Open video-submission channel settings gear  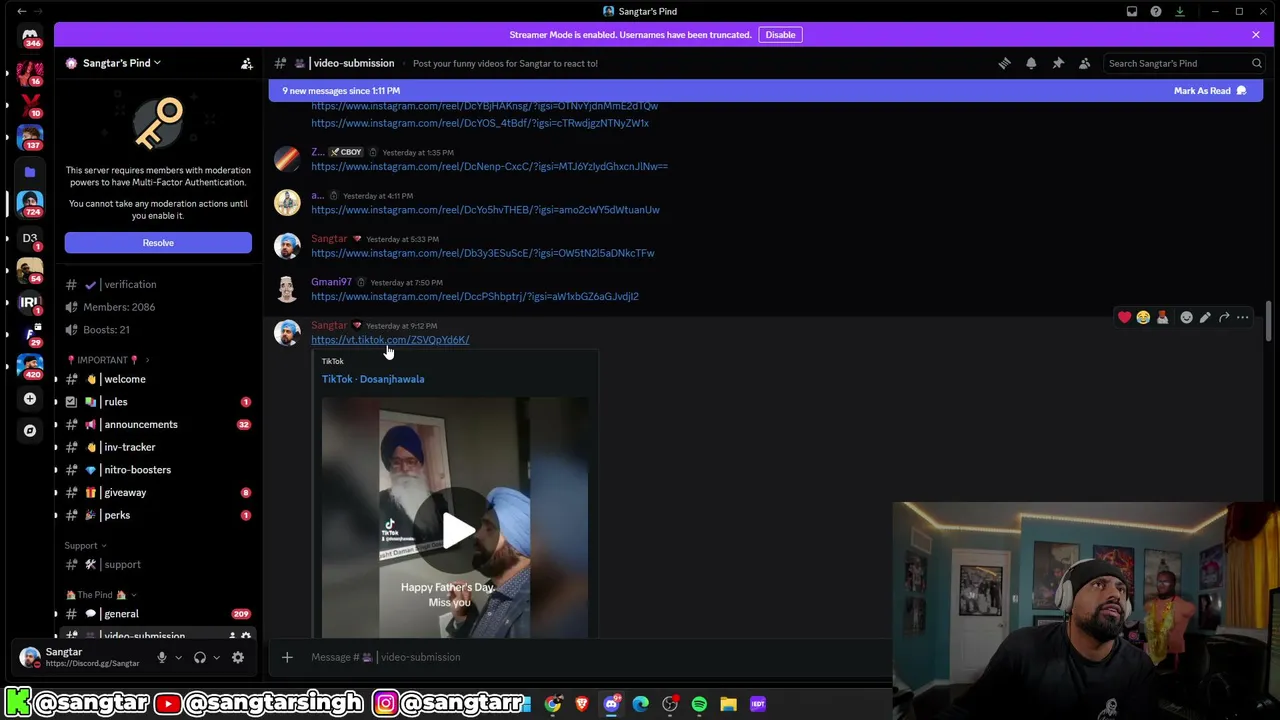point(246,636)
